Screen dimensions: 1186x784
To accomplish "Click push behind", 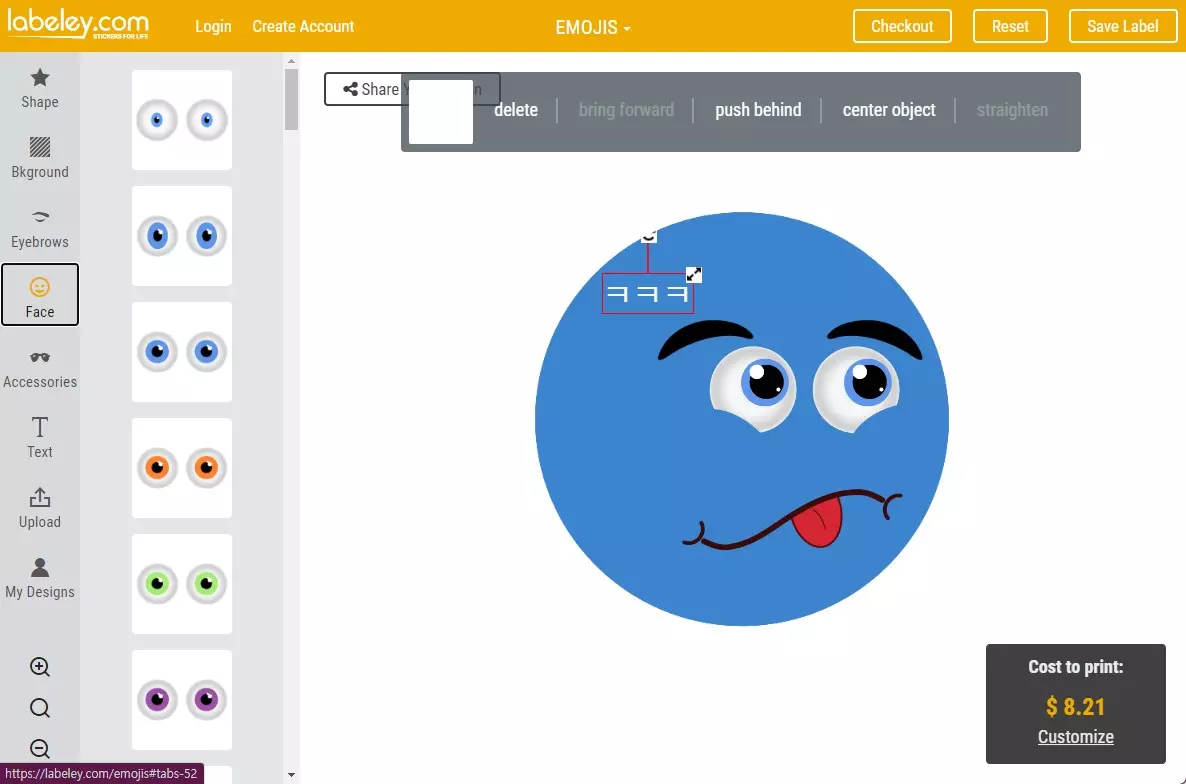I will pyautogui.click(x=758, y=110).
